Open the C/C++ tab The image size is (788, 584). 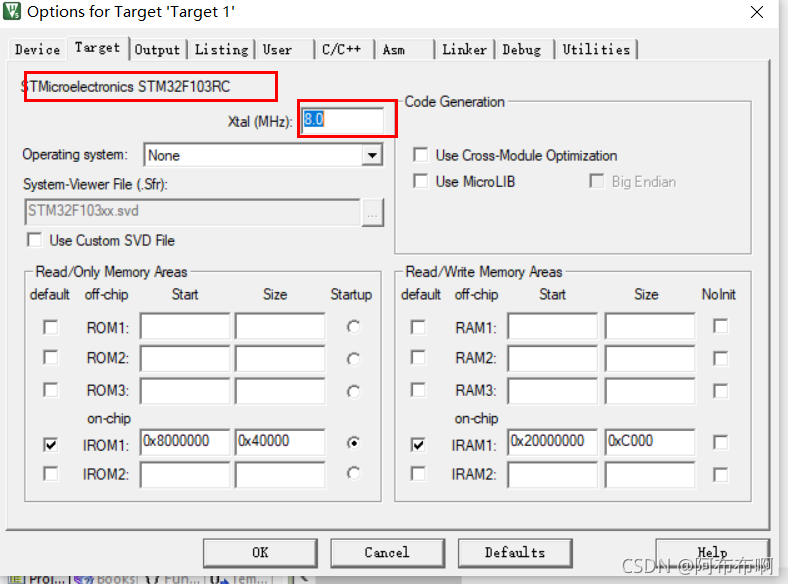(345, 49)
